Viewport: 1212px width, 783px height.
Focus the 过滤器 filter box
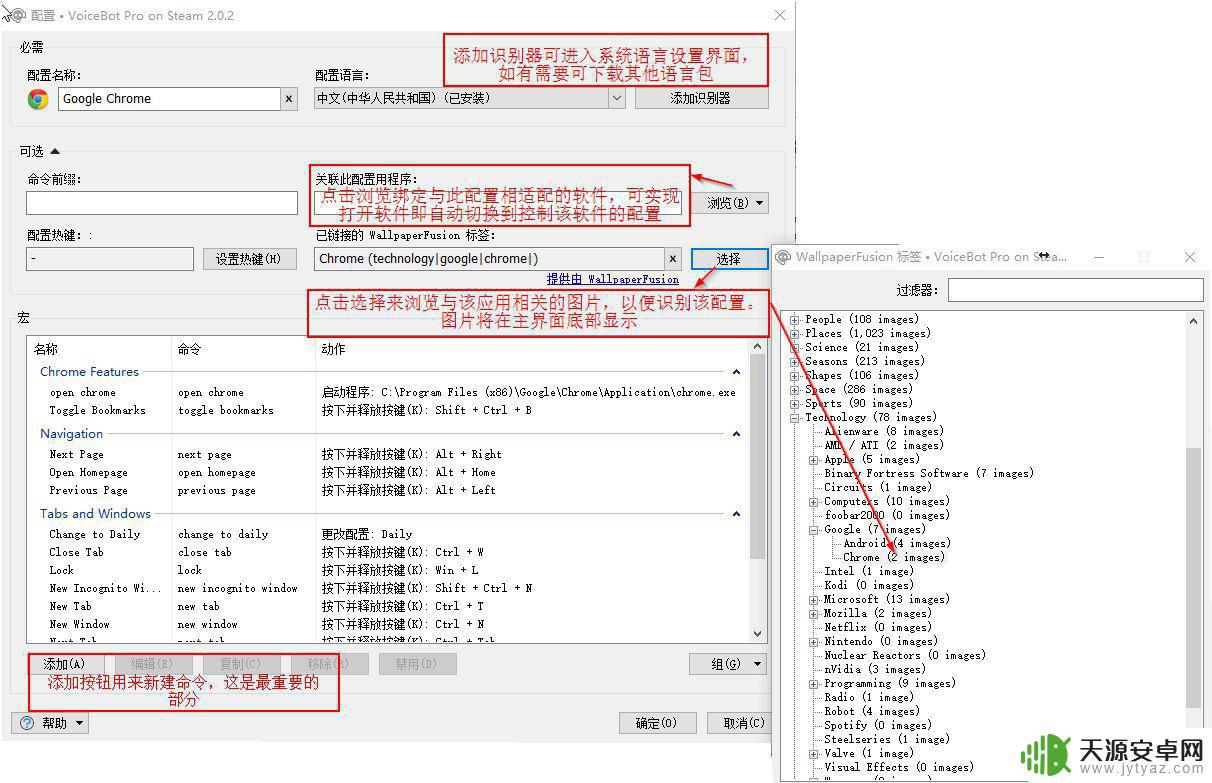(x=1075, y=290)
